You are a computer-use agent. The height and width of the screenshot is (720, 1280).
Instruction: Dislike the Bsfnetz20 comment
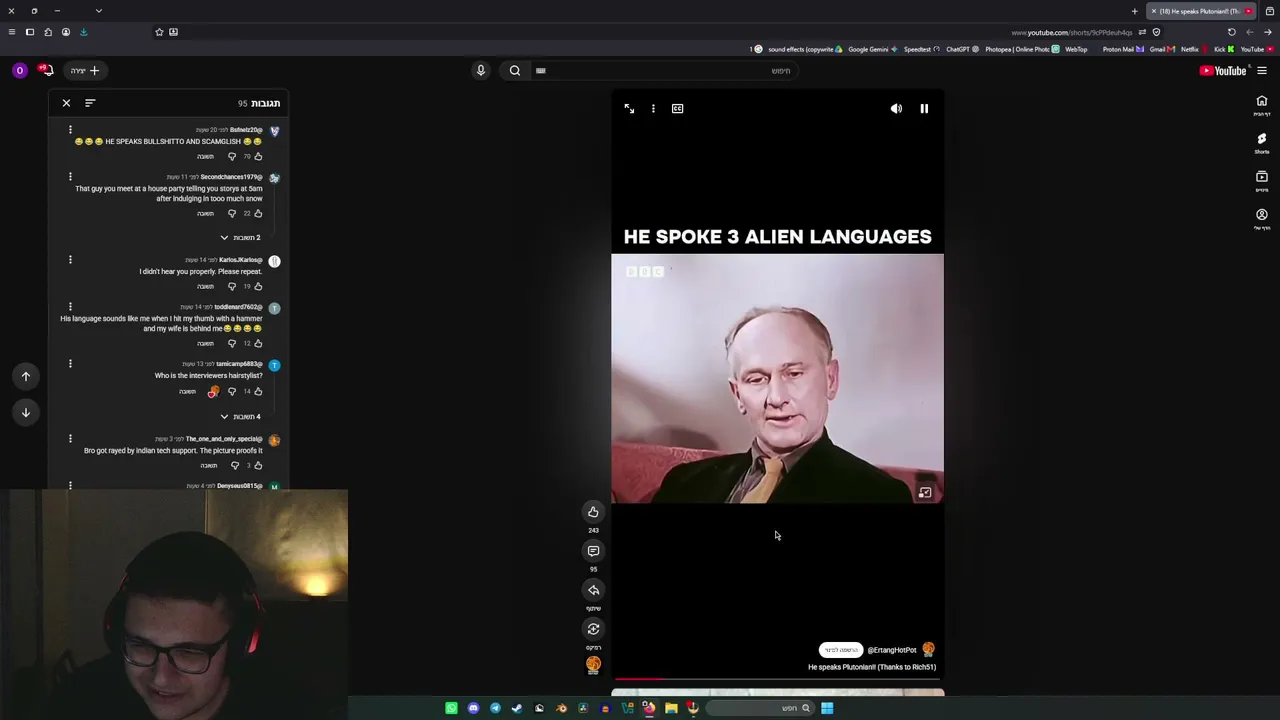coord(232,157)
